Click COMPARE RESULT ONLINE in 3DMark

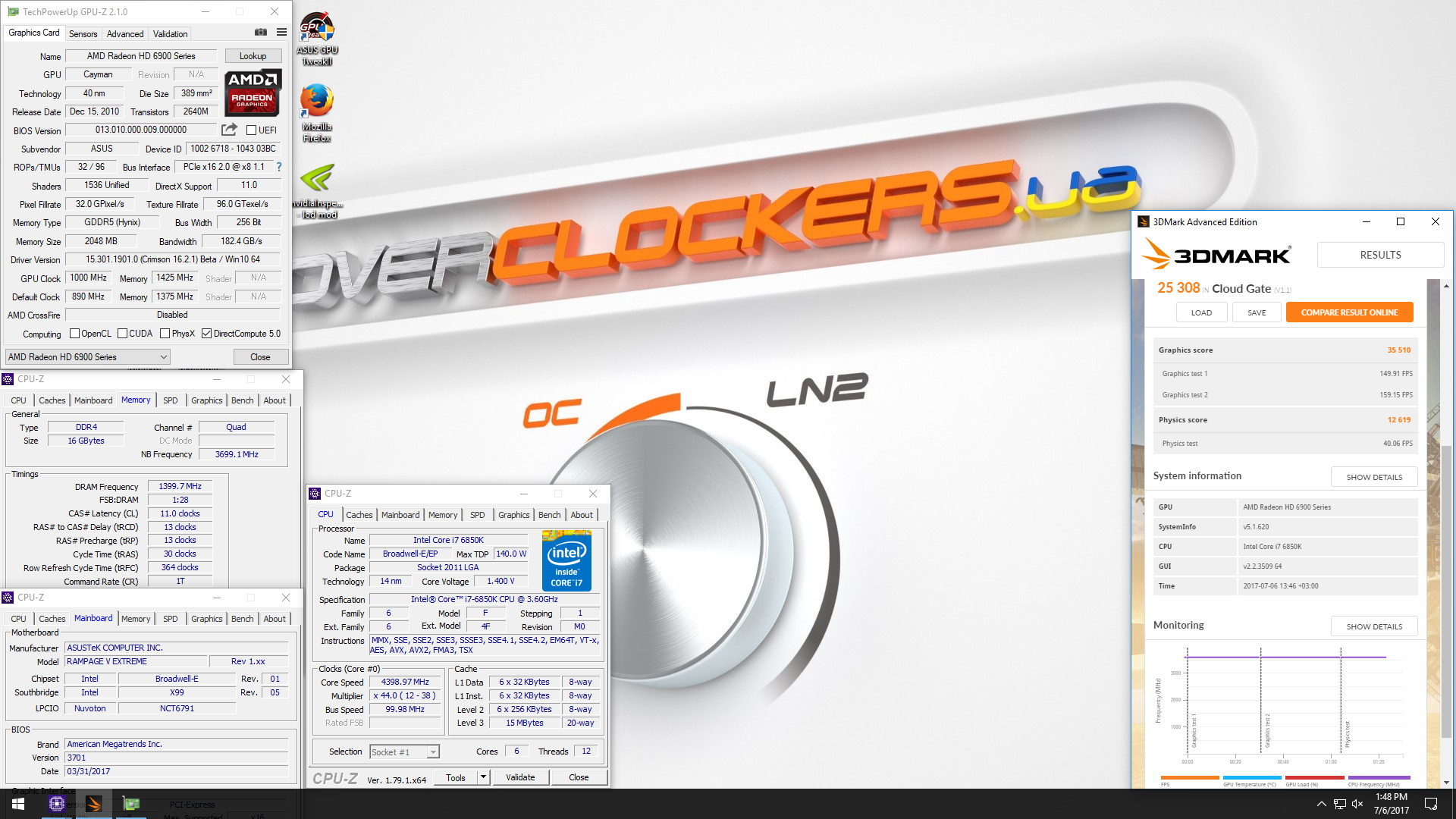(1349, 312)
